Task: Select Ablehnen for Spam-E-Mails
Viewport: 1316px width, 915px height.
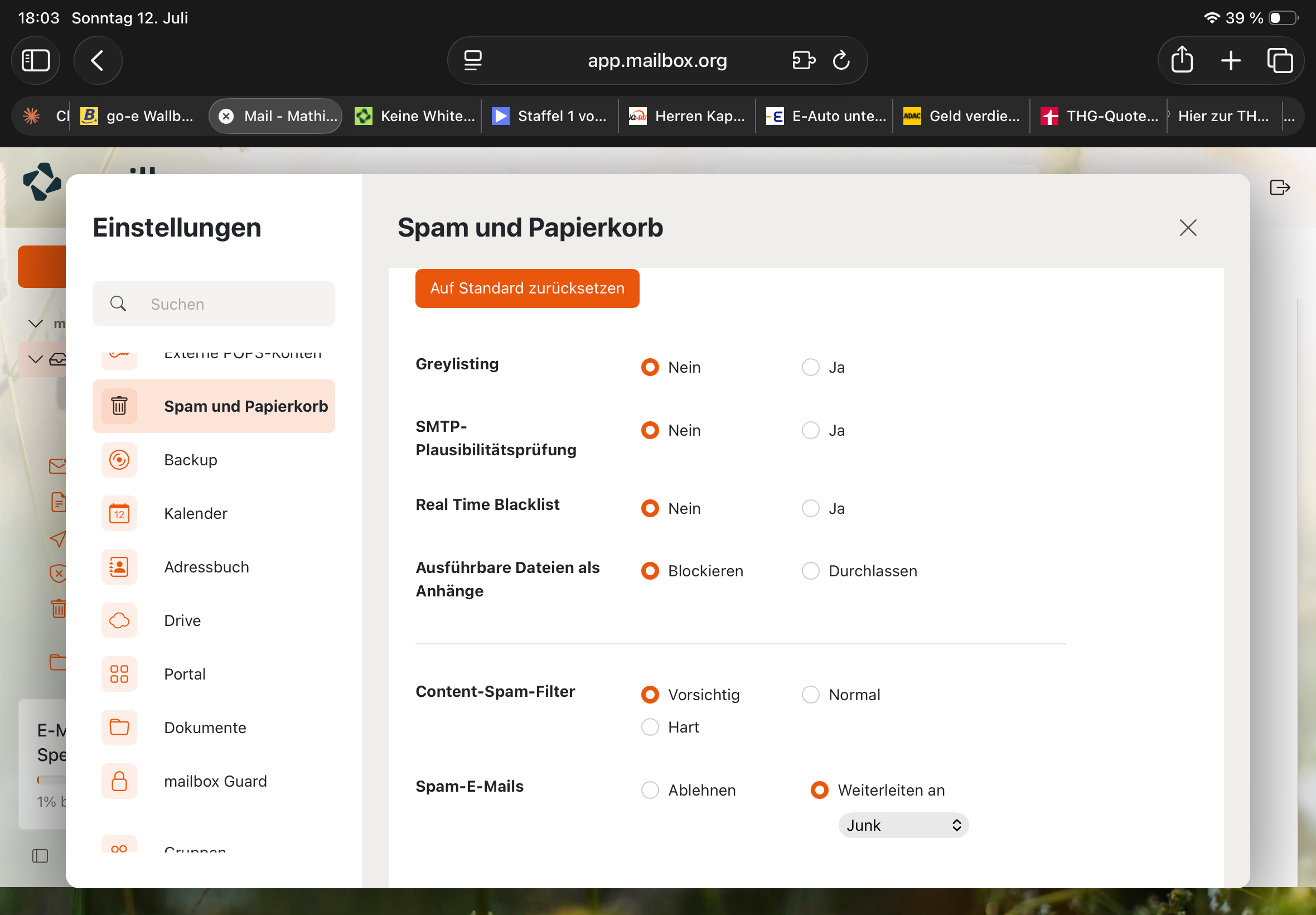Action: click(x=650, y=790)
